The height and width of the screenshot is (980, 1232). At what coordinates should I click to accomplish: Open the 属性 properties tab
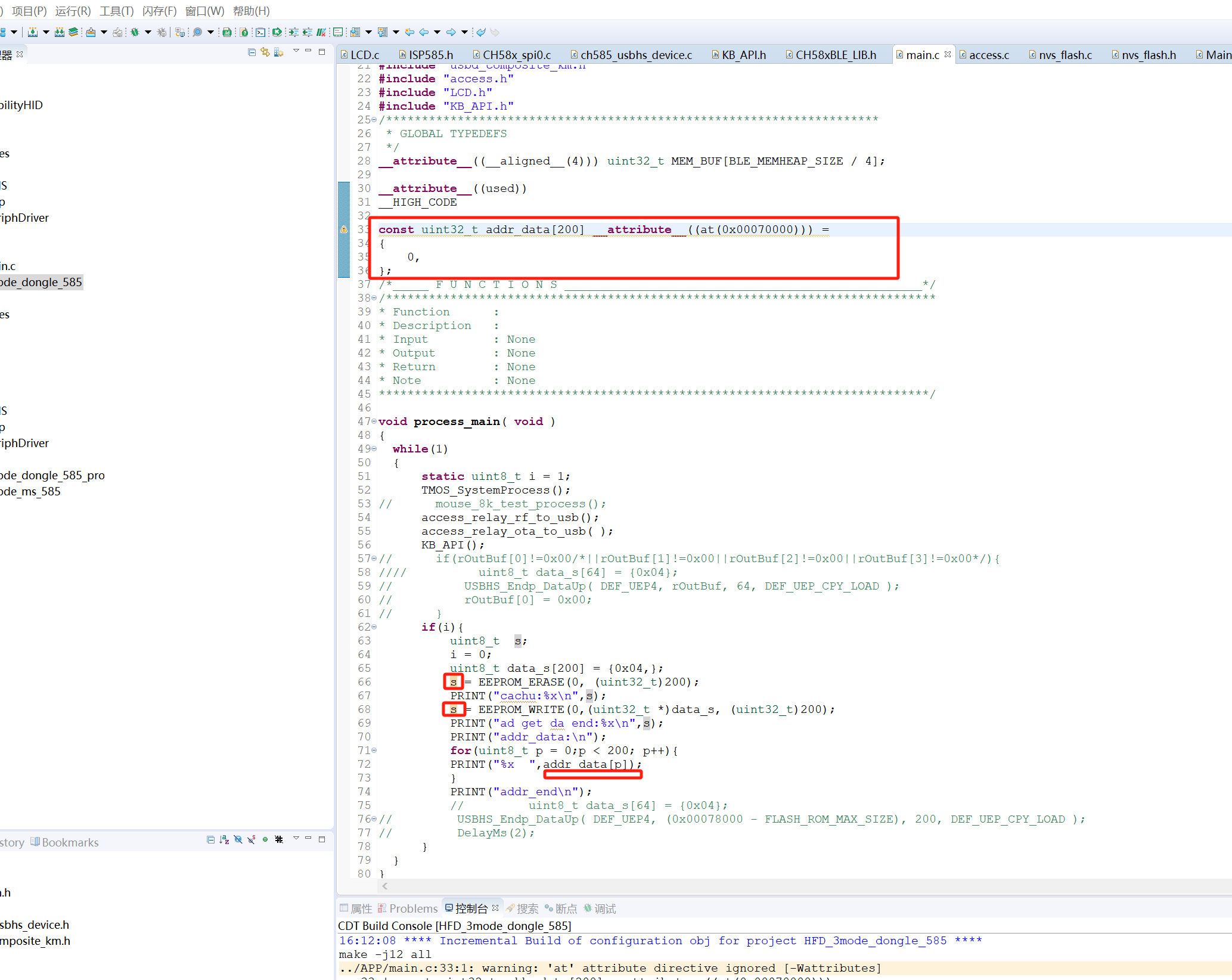[x=356, y=908]
